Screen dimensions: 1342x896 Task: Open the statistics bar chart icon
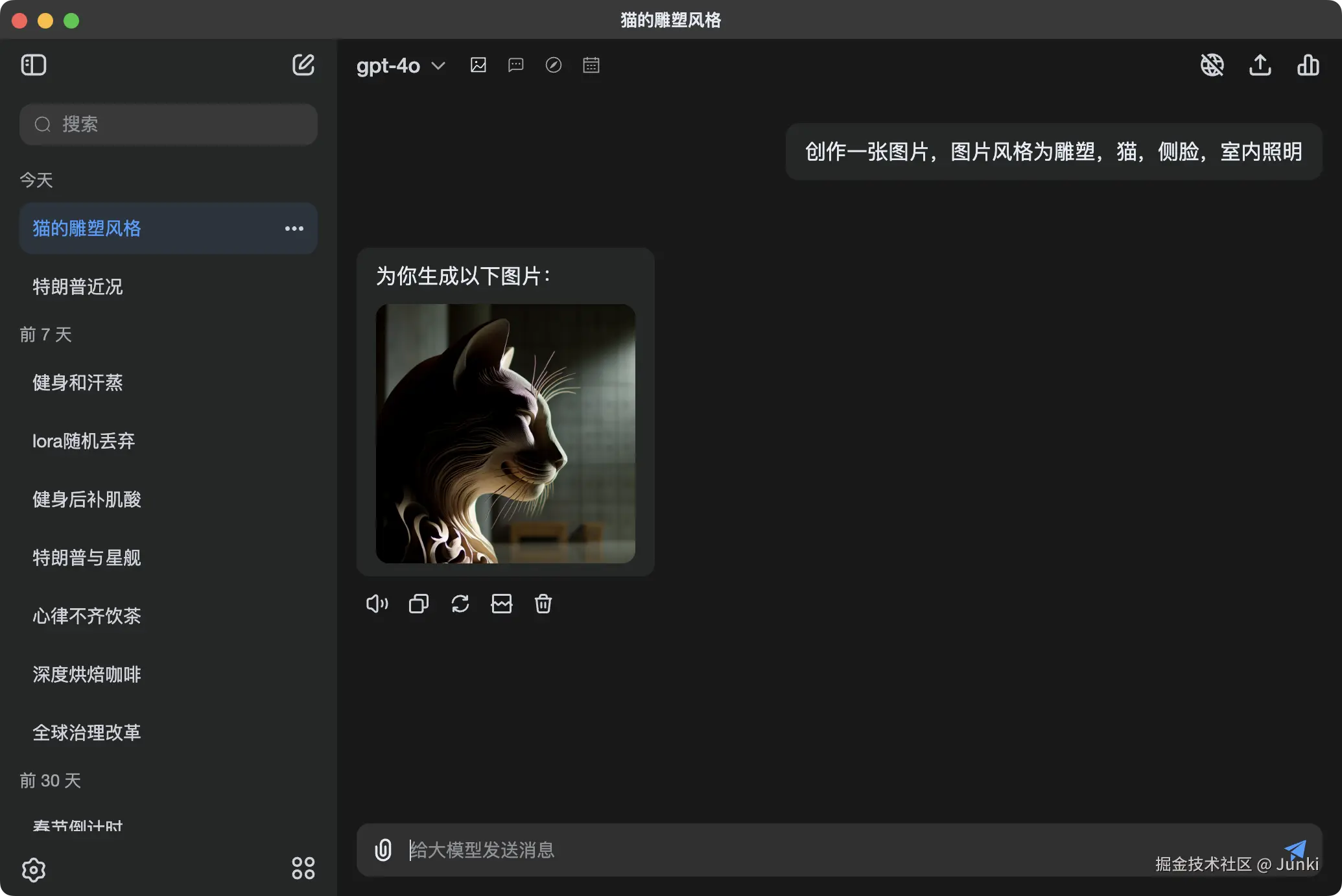pos(1308,65)
